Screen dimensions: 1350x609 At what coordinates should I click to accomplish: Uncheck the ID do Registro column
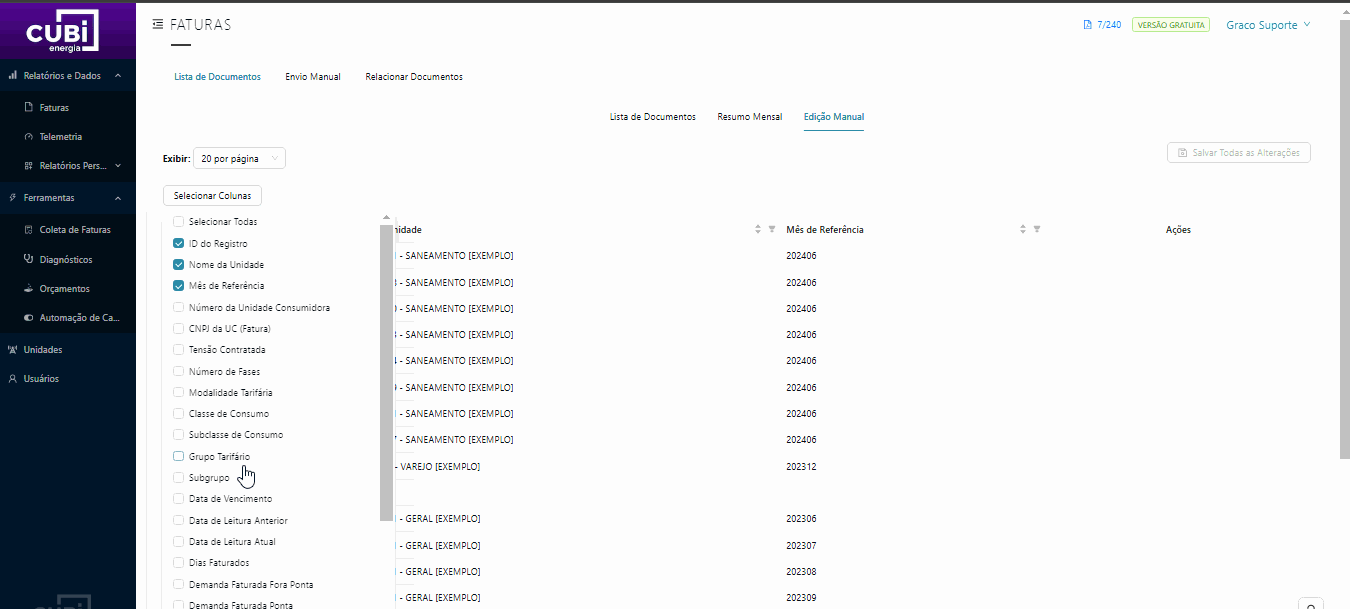[178, 244]
